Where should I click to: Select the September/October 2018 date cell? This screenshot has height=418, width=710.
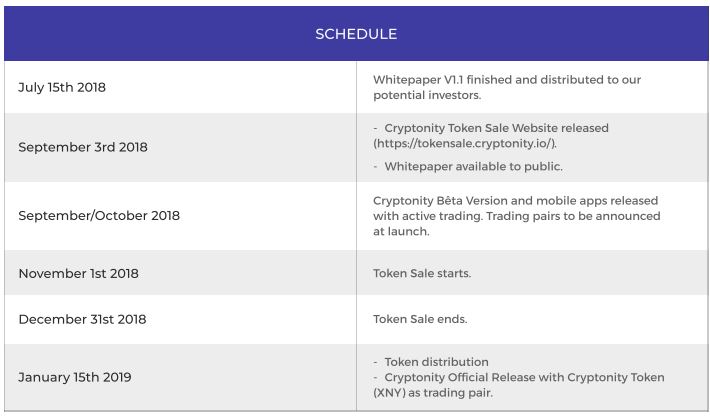point(99,216)
